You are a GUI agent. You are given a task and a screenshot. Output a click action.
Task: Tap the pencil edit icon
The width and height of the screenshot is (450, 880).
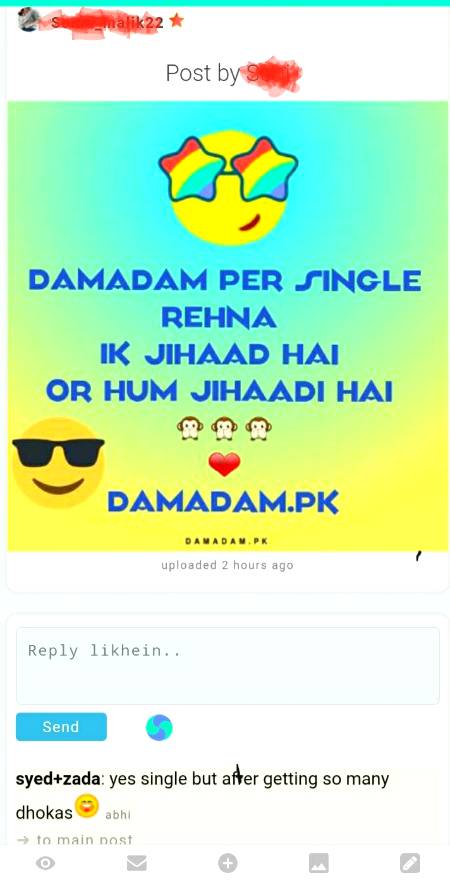[x=410, y=863]
